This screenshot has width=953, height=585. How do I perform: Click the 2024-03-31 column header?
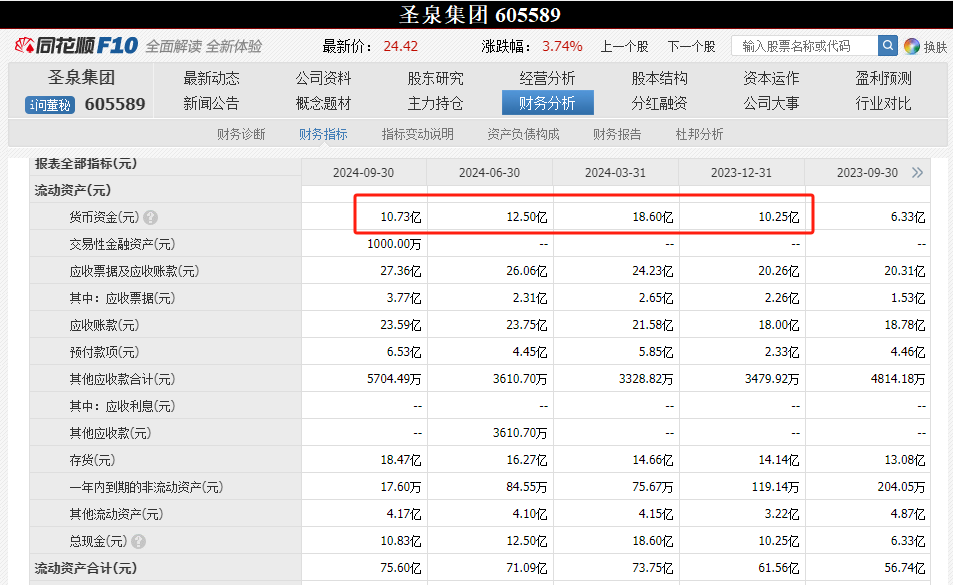point(615,173)
